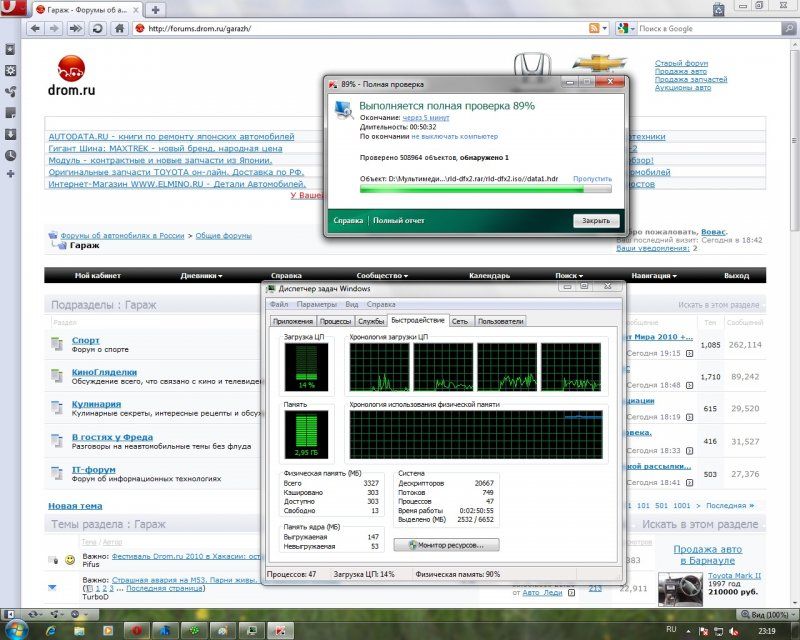Open the Спорт subforum

click(x=85, y=340)
